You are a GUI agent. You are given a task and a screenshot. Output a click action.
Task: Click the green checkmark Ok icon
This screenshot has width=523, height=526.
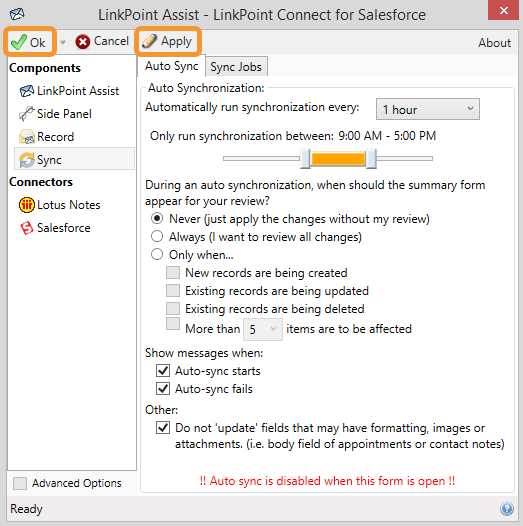point(18,42)
